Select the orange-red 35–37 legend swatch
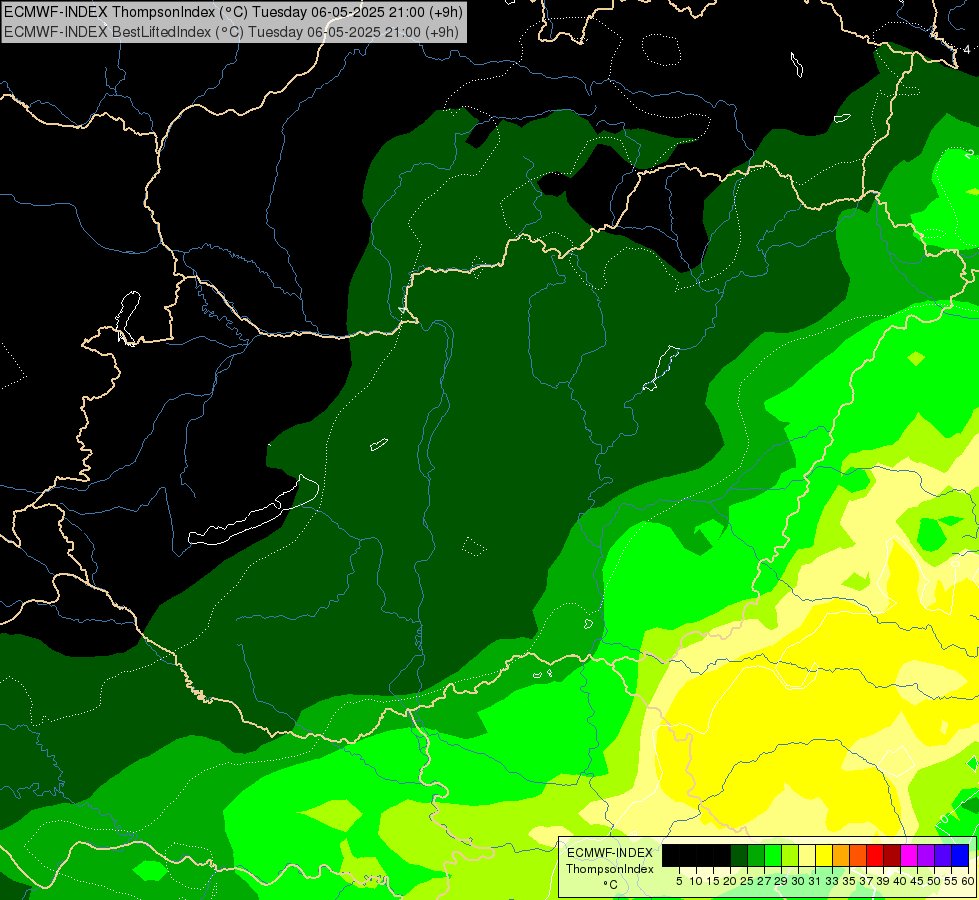Viewport: 979px width, 900px height. coord(858,856)
